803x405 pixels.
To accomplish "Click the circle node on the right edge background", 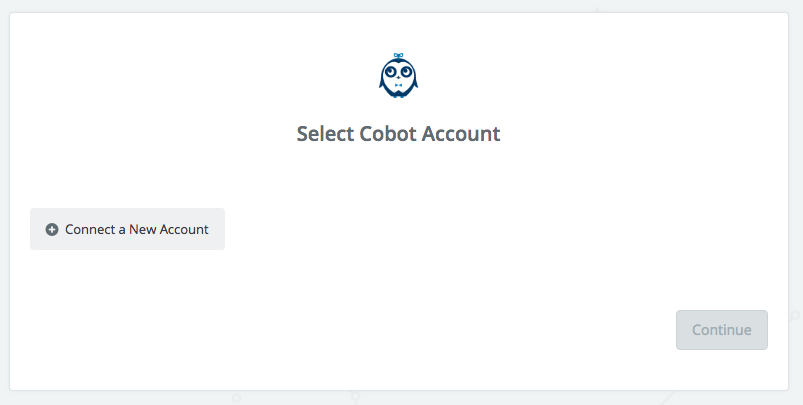I will tap(796, 315).
